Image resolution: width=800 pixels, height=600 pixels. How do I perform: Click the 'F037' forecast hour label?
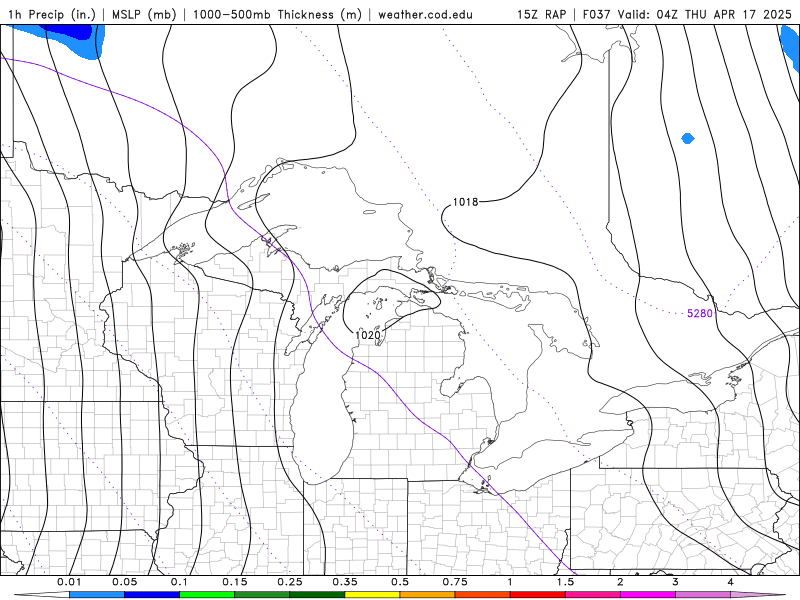coord(596,14)
